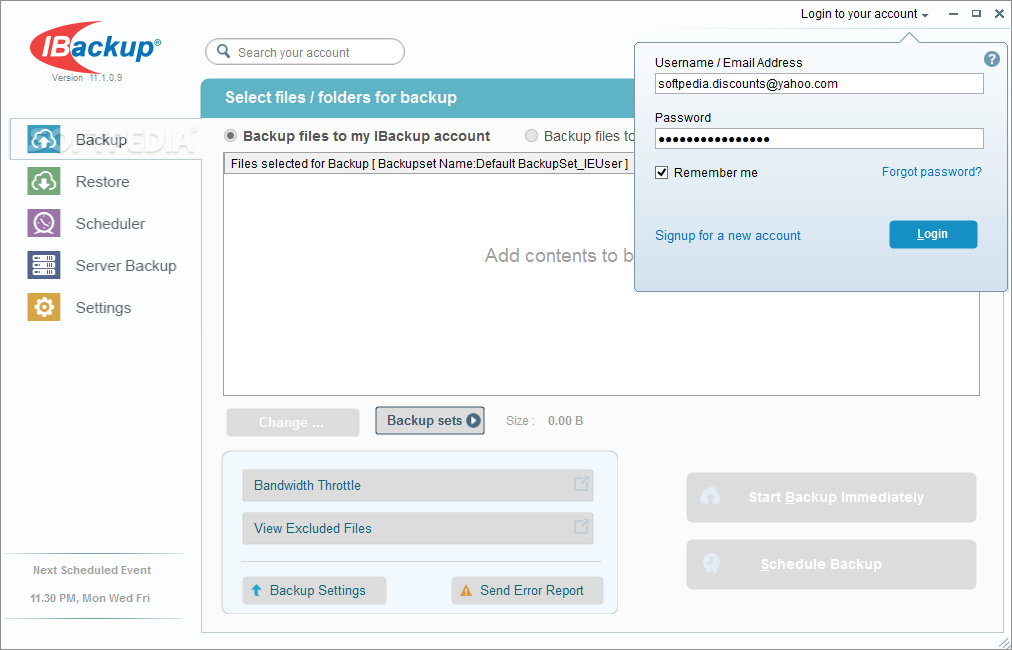The image size is (1012, 650).
Task: Select Backup files to my IBackup account
Action: click(x=230, y=136)
